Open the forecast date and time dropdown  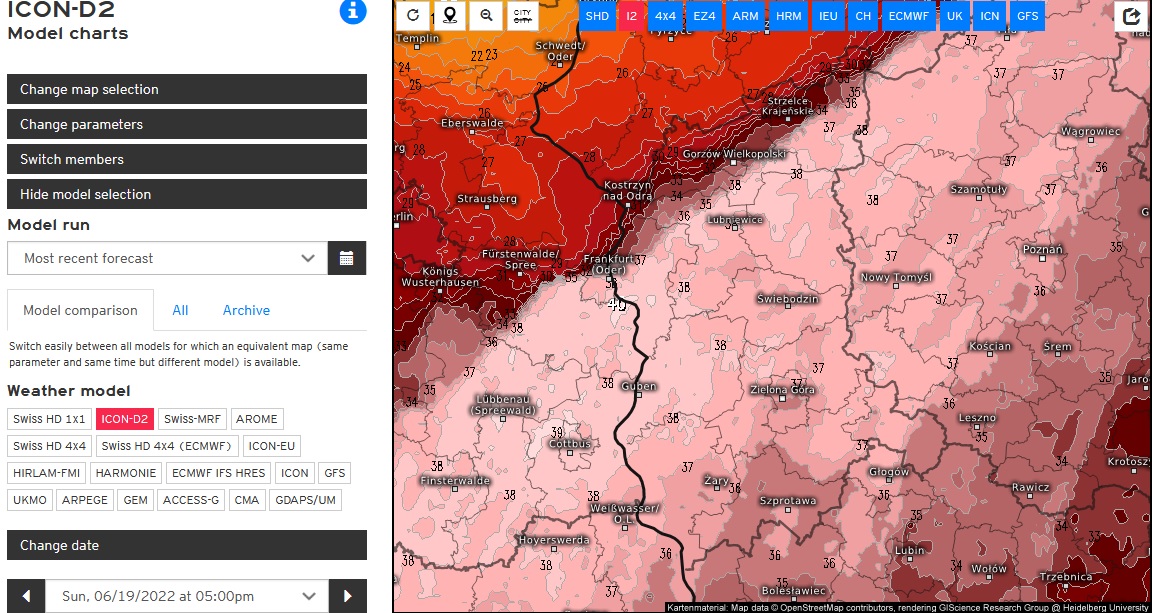coord(187,596)
